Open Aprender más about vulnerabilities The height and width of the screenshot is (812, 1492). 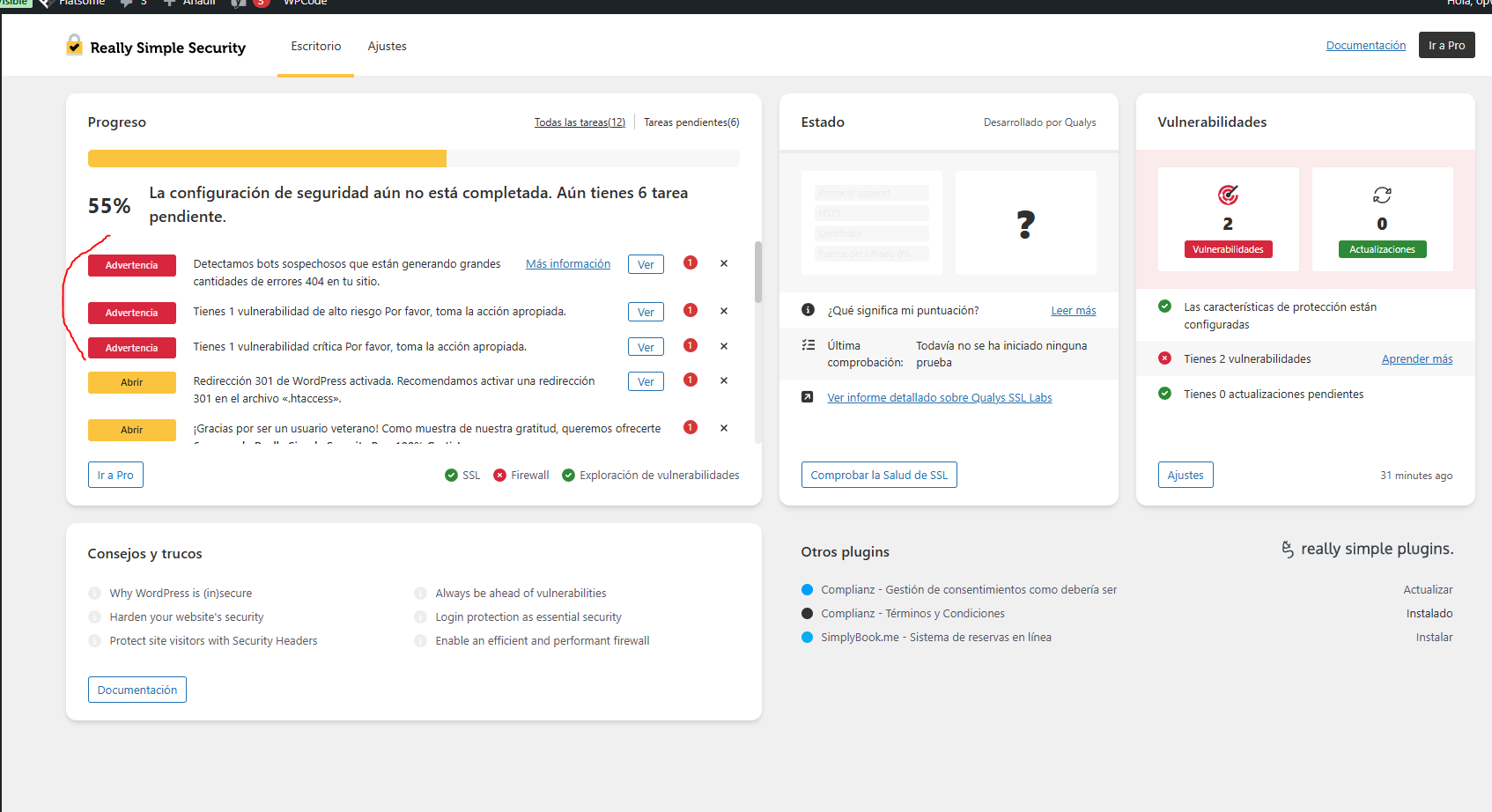(1417, 358)
